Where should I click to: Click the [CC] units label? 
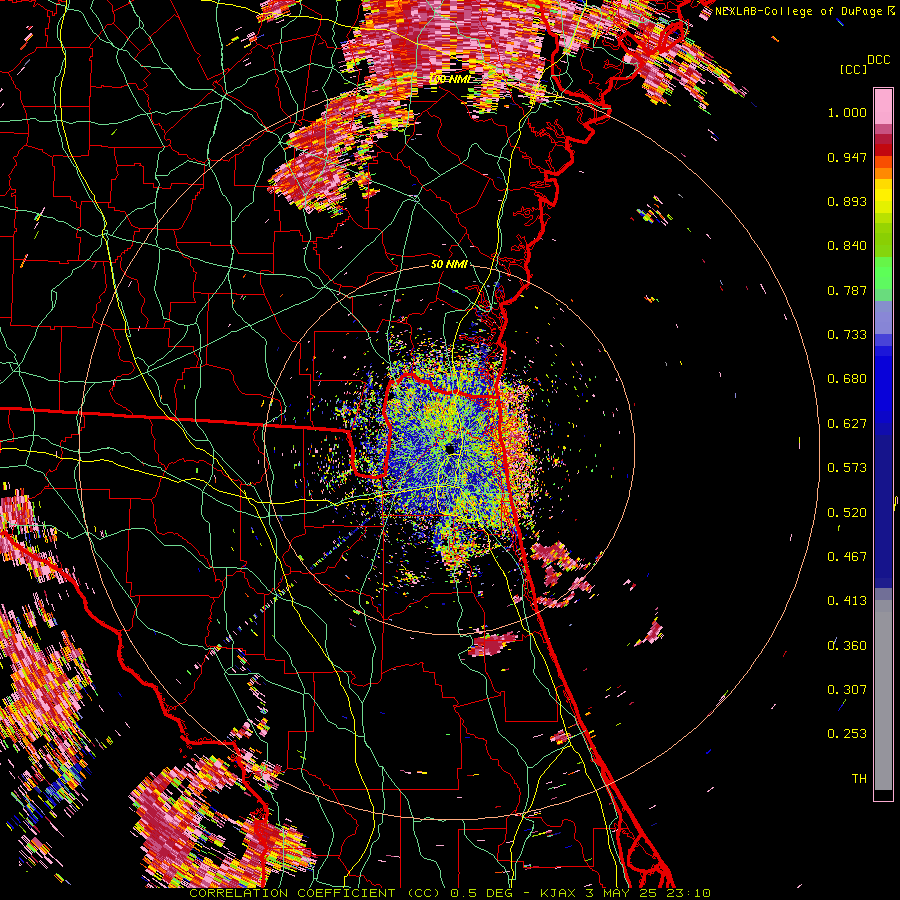[853, 69]
